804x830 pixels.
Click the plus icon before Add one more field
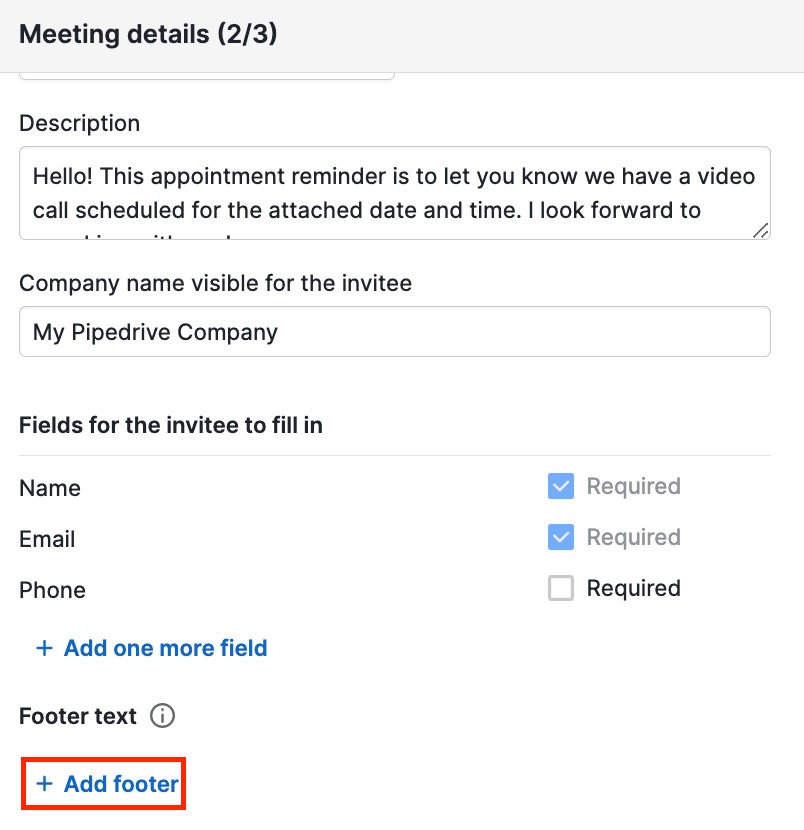[x=44, y=648]
